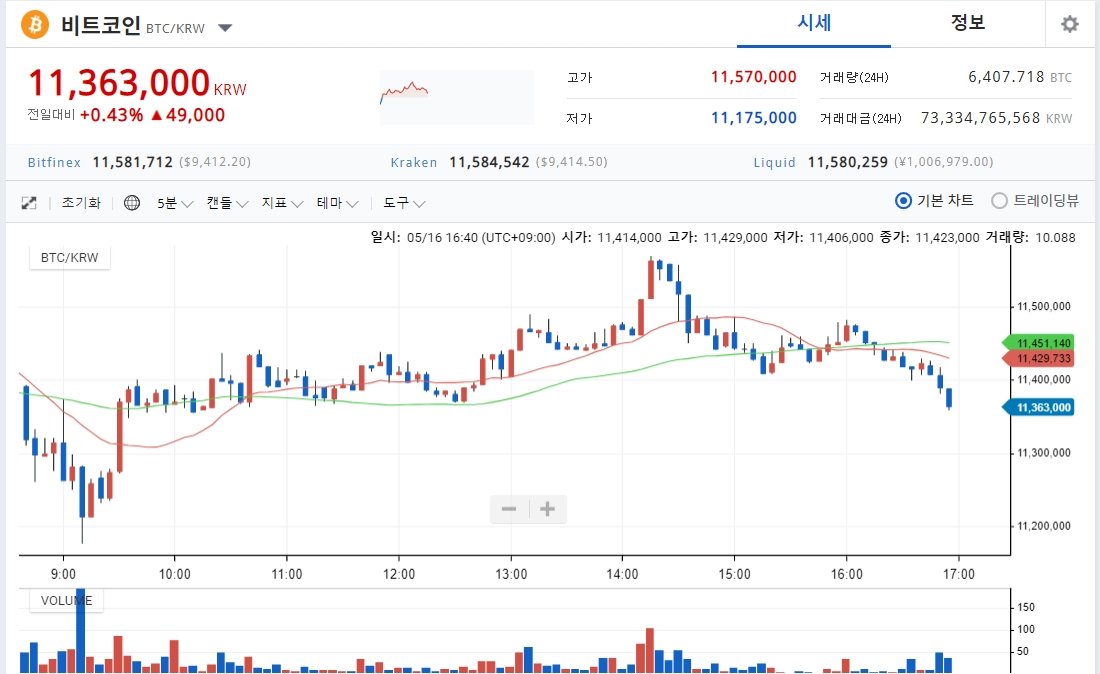This screenshot has height=674, width=1100.
Task: Click the green 11,451,140 price tag
Action: pos(1039,343)
